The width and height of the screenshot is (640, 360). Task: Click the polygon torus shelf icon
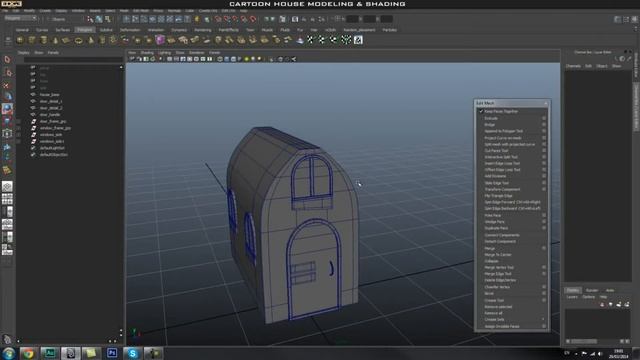tap(78, 40)
